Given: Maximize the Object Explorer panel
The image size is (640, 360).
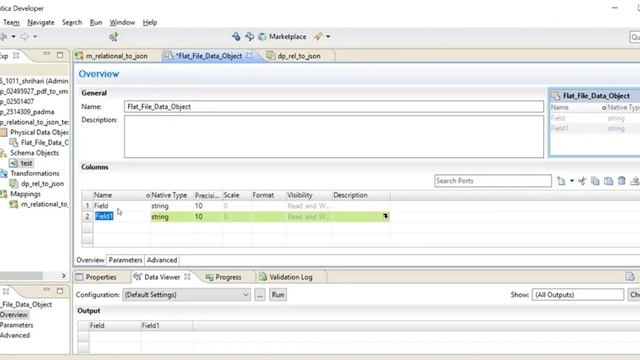Looking at the screenshot, I should point(60,54).
